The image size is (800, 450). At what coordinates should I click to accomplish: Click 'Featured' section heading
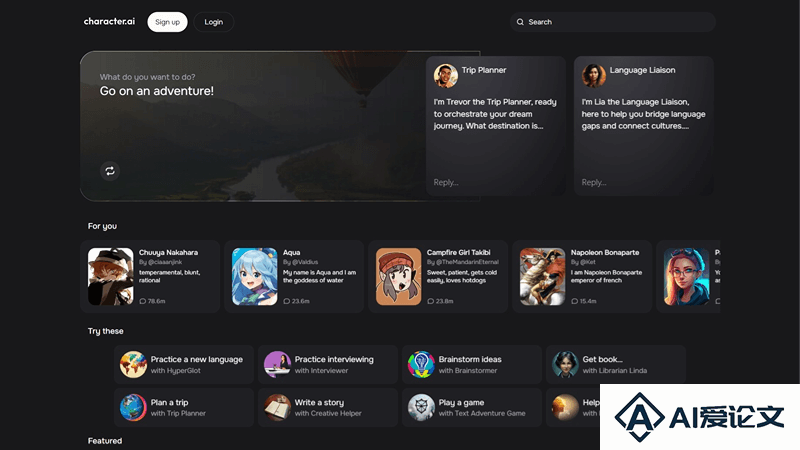click(105, 441)
